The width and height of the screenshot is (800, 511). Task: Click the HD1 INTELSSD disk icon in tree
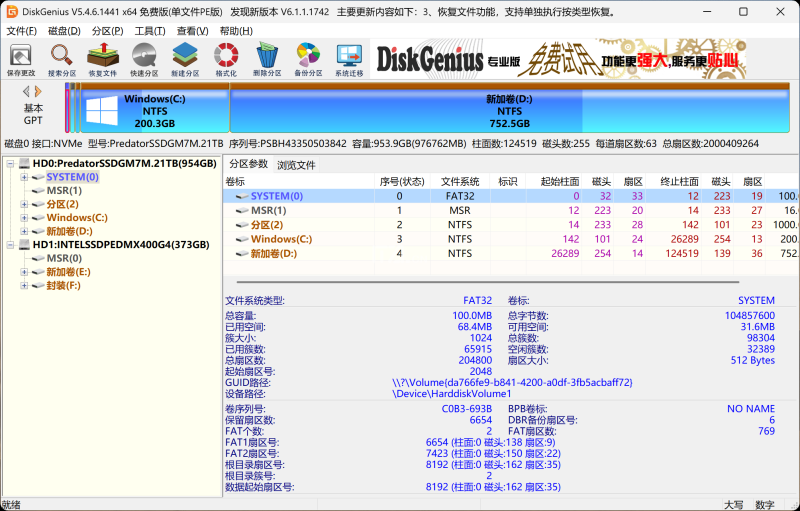(24, 245)
